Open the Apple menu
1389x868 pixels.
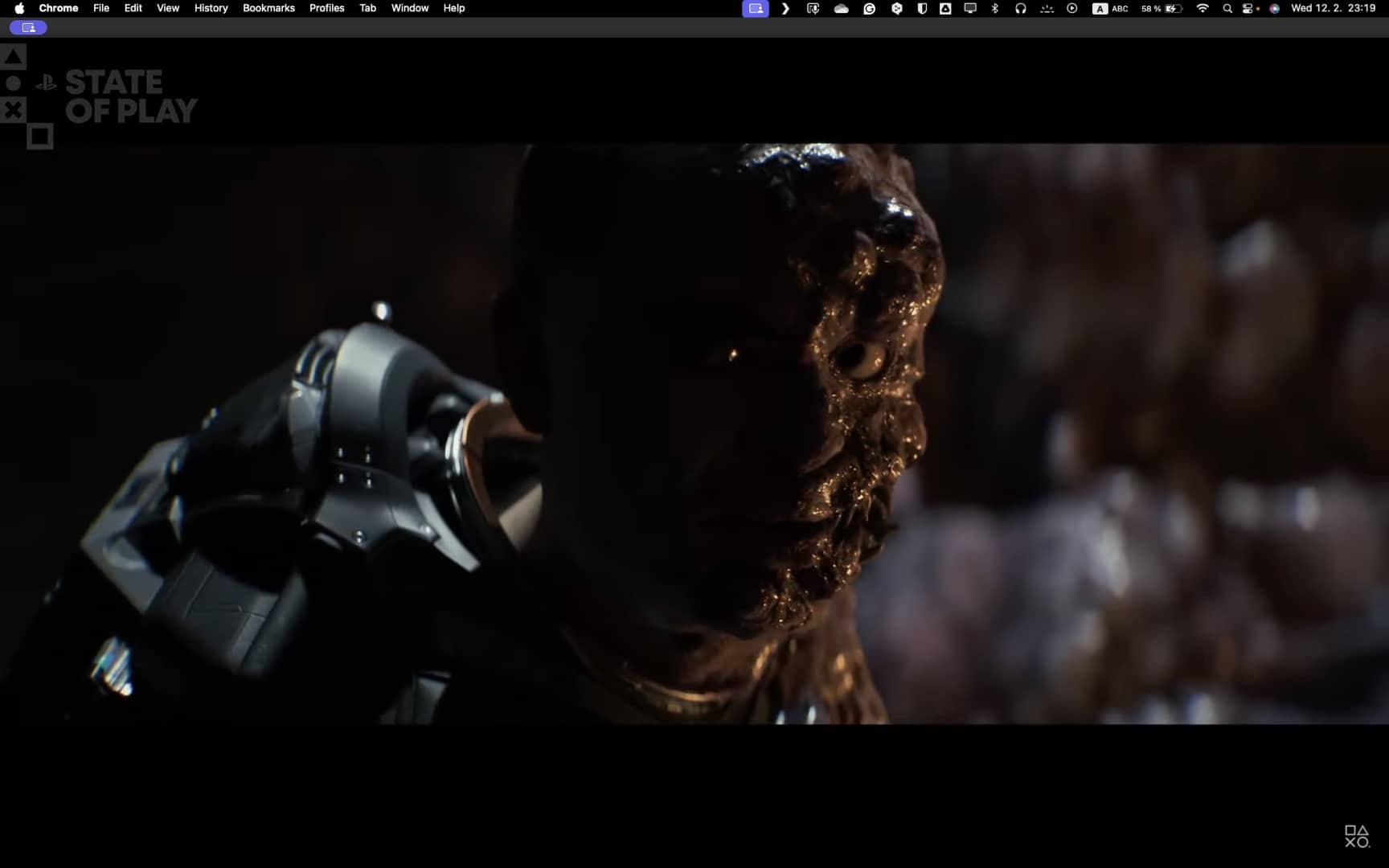pyautogui.click(x=19, y=8)
